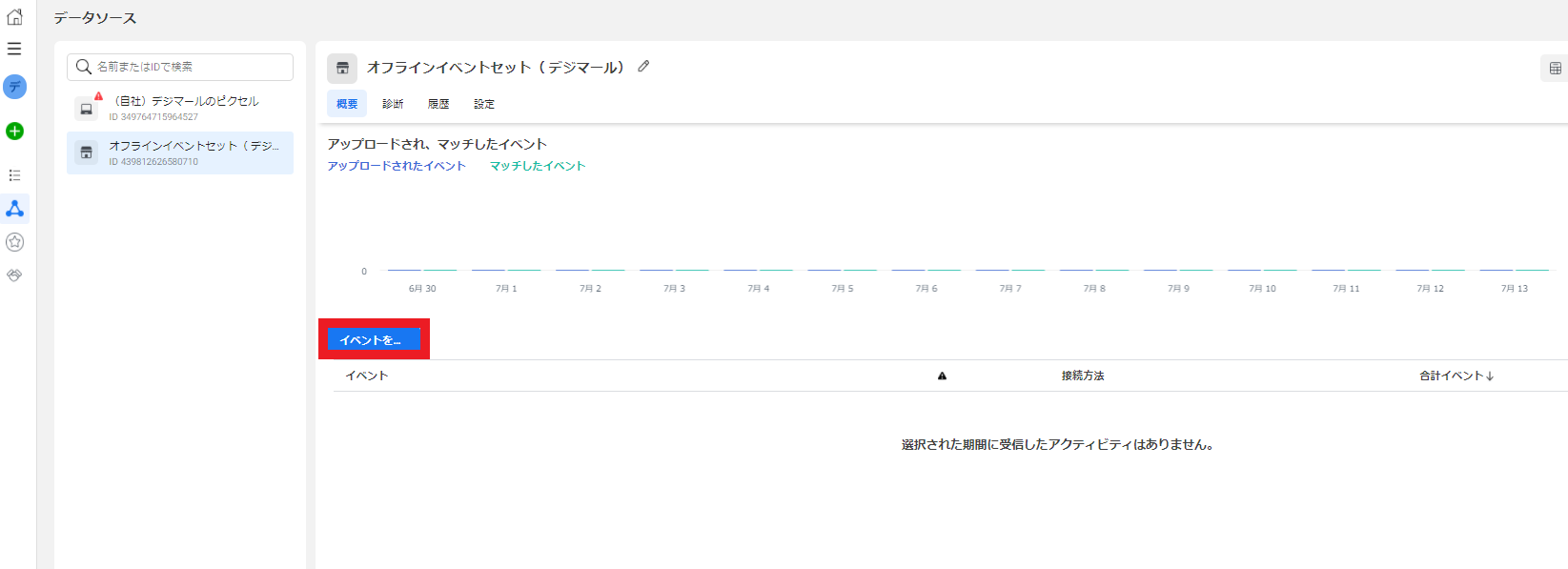Viewport: 1568px width, 569px height.
Task: Select (自社) デジマールのピクセル data source
Action: (180, 108)
